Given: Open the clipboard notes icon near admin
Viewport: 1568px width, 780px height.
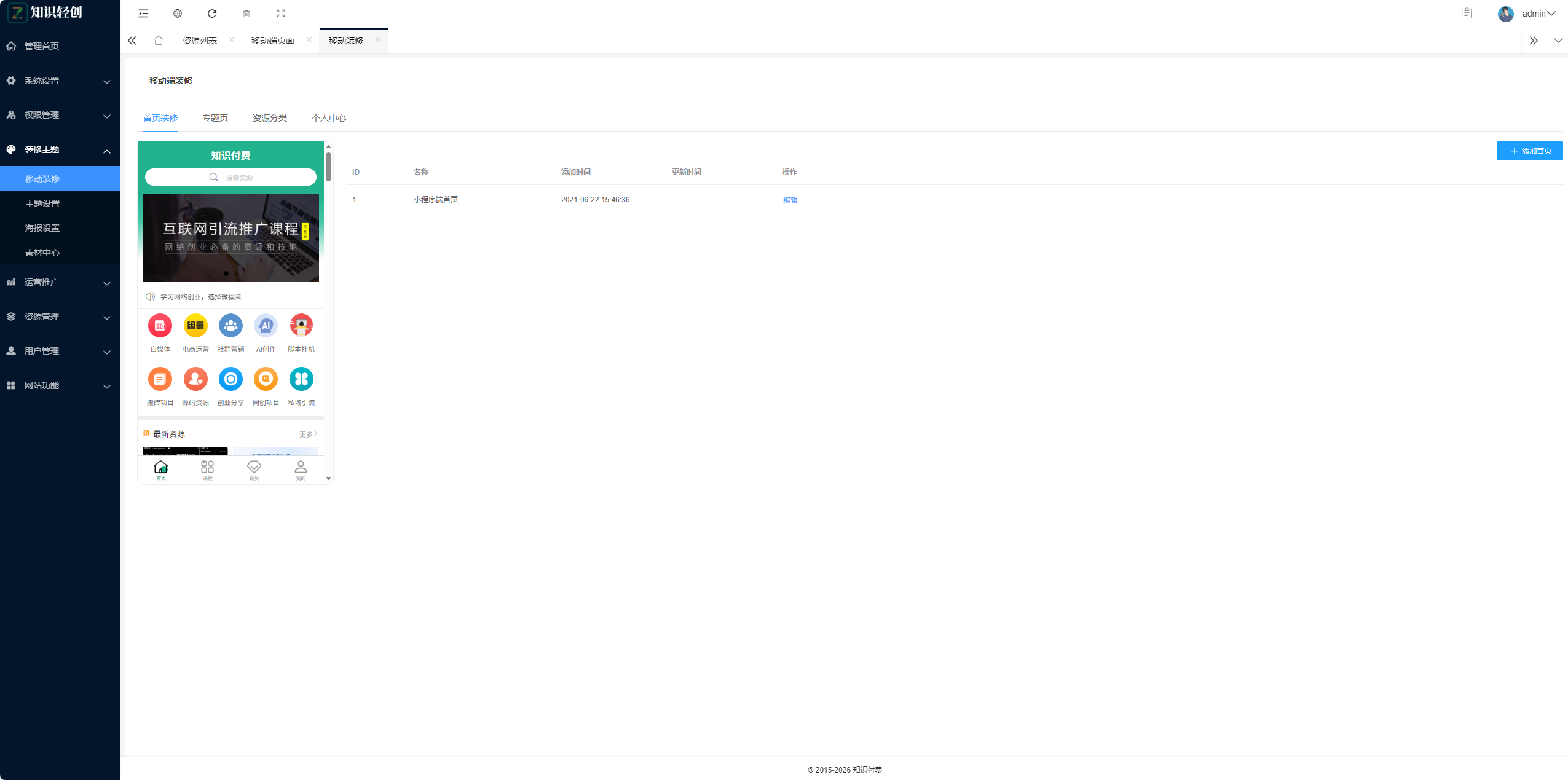Looking at the screenshot, I should 1467,14.
